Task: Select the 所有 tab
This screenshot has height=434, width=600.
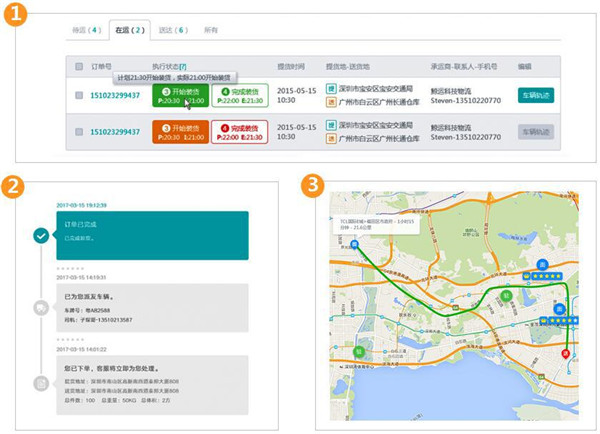Action: 211,31
